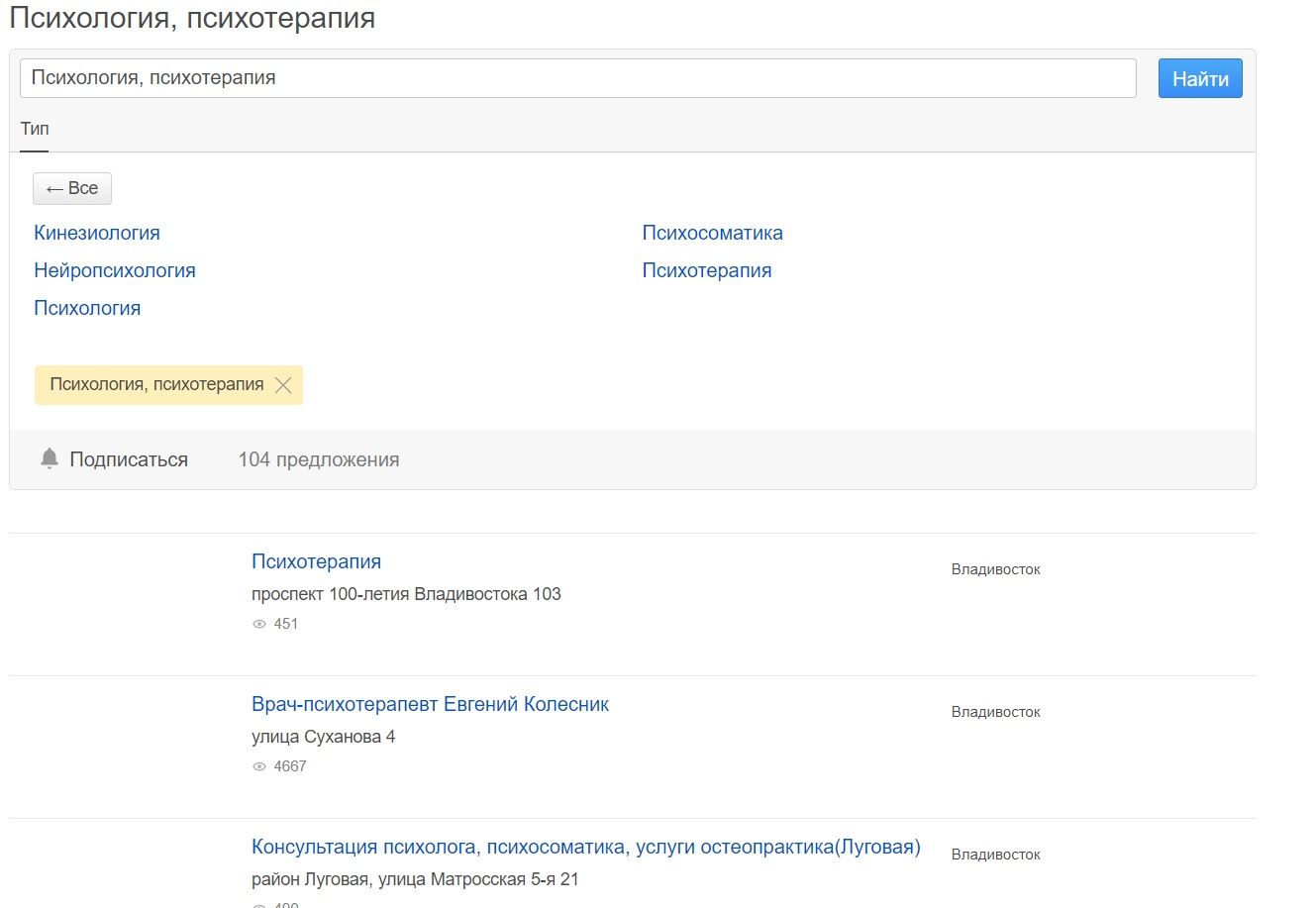Click the Найти search button
Screen dimensions: 1316x908
pyautogui.click(x=1199, y=79)
